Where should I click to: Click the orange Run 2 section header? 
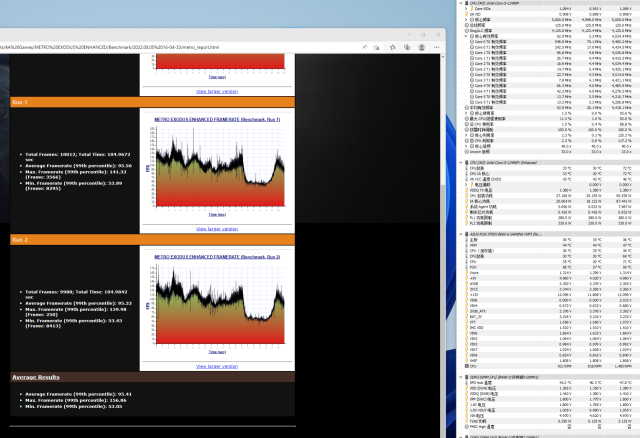point(152,240)
